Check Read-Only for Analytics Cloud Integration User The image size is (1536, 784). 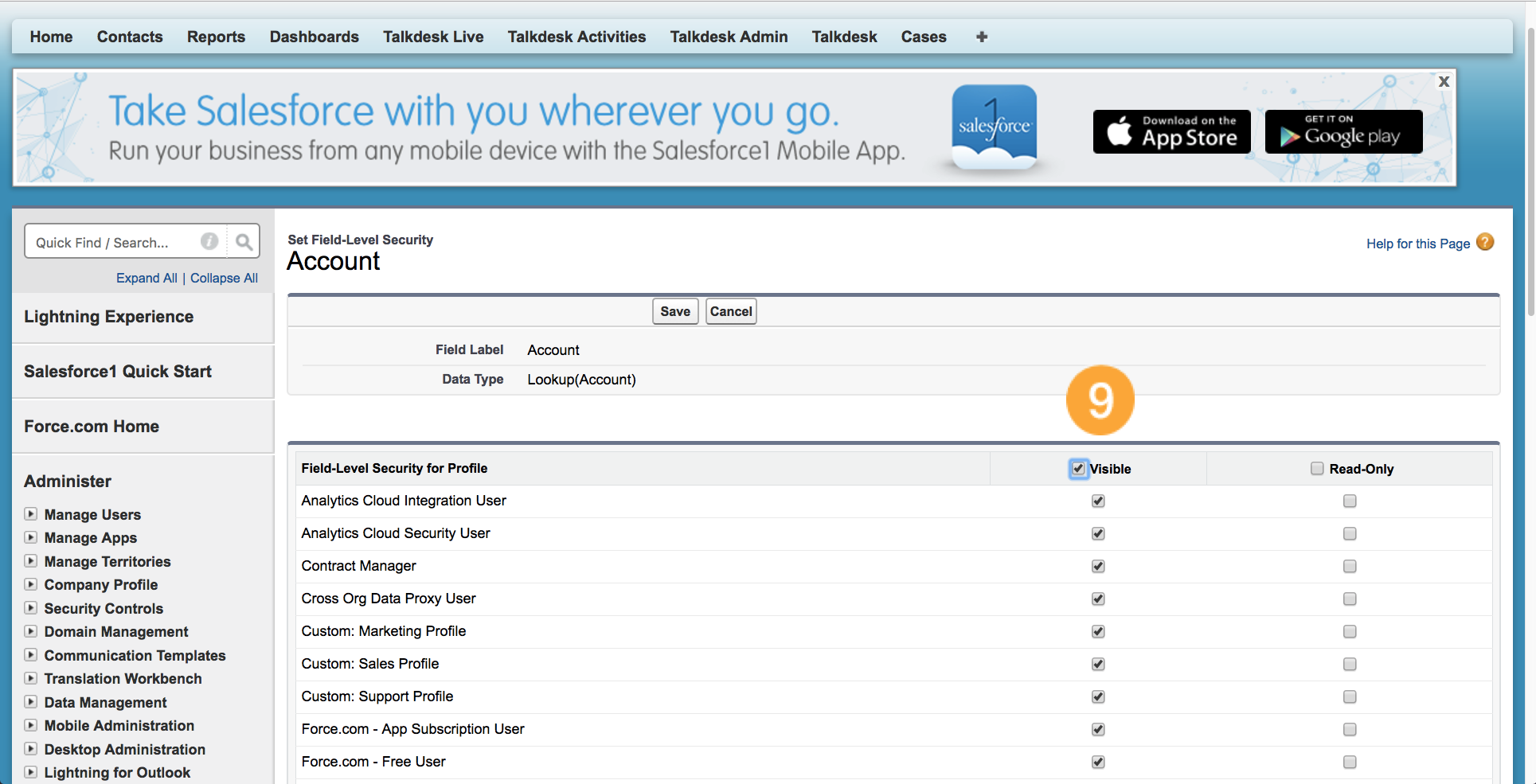(x=1350, y=501)
